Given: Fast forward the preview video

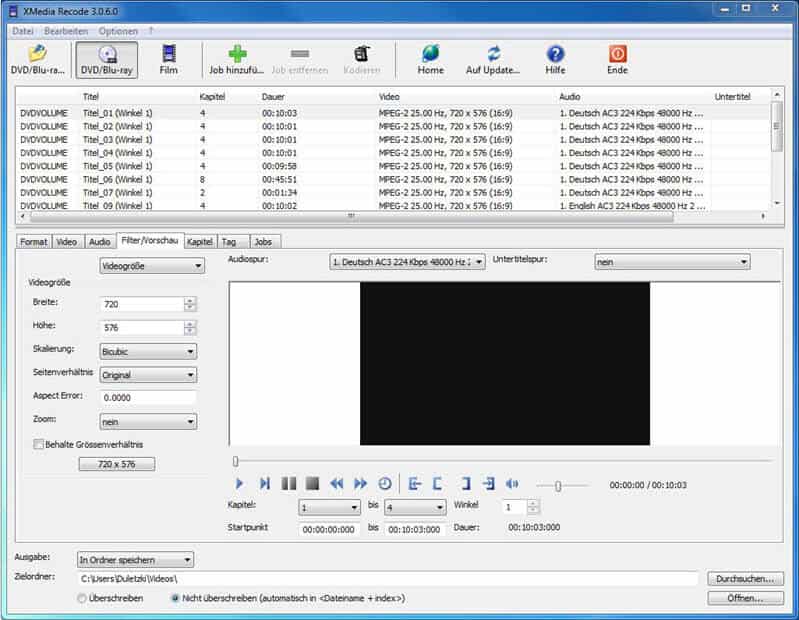Looking at the screenshot, I should (360, 483).
